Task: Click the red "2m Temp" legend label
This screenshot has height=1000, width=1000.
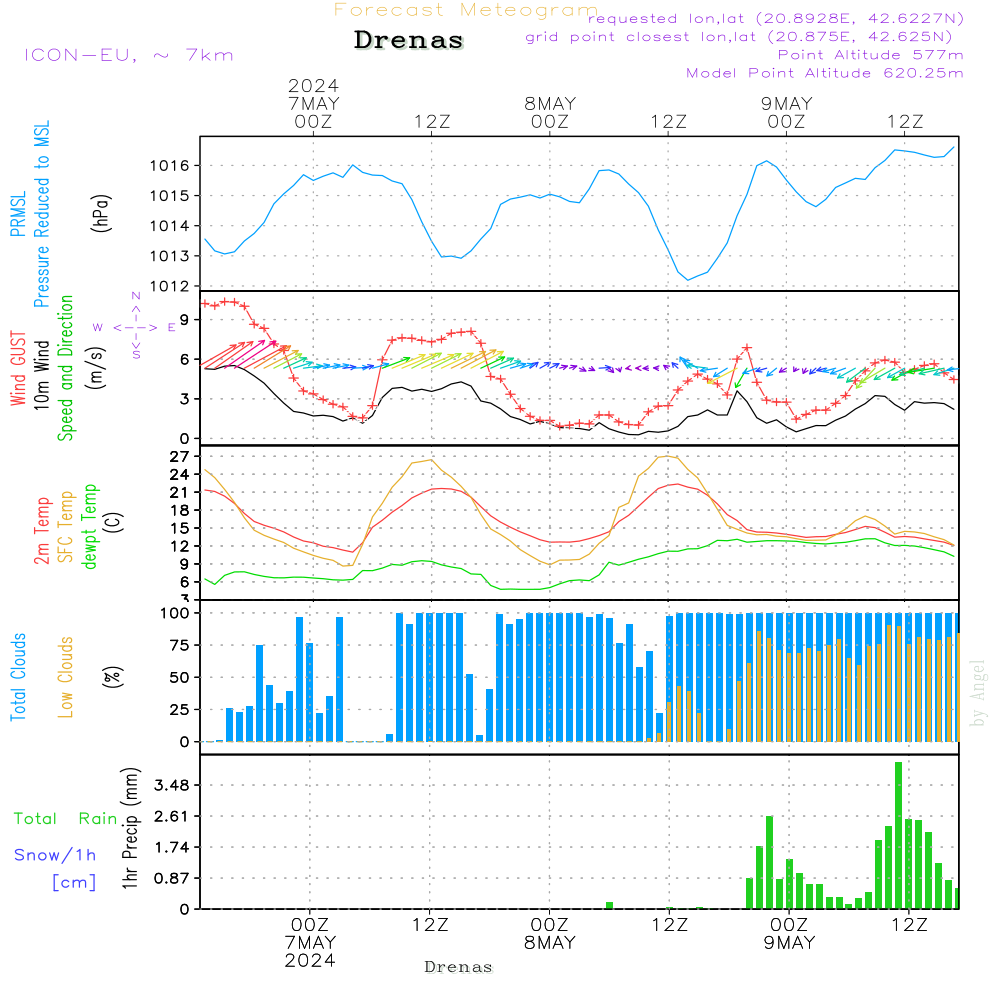Action: (41, 531)
